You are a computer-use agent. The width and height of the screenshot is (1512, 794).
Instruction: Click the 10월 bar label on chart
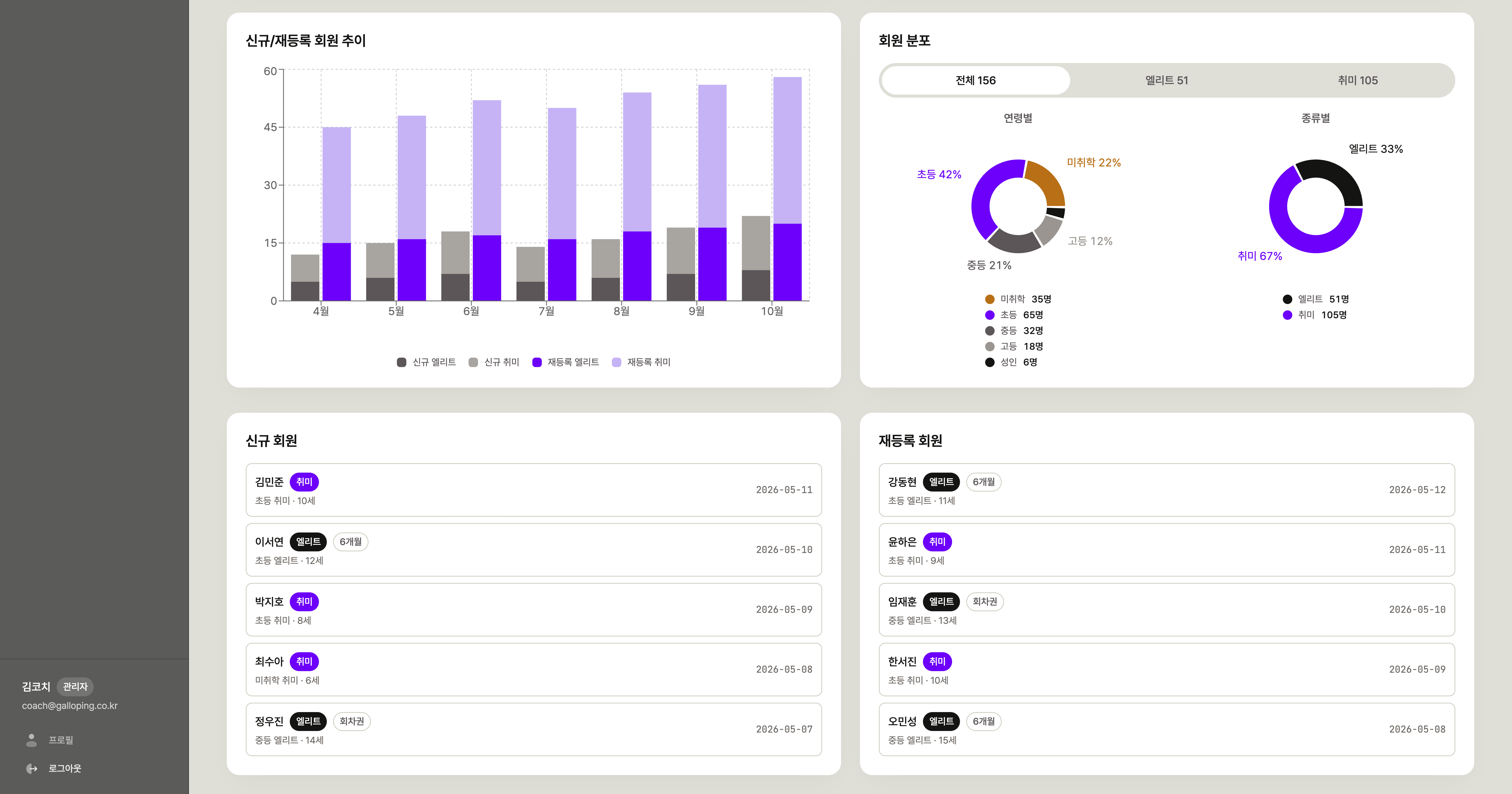pyautogui.click(x=772, y=311)
